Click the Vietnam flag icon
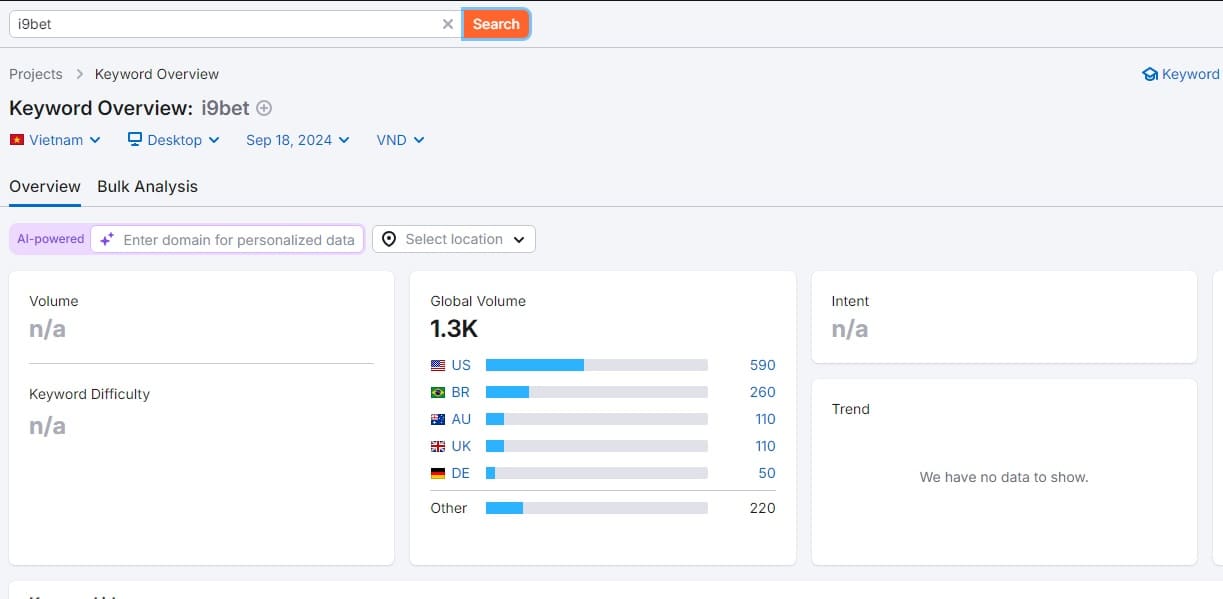 click(16, 140)
